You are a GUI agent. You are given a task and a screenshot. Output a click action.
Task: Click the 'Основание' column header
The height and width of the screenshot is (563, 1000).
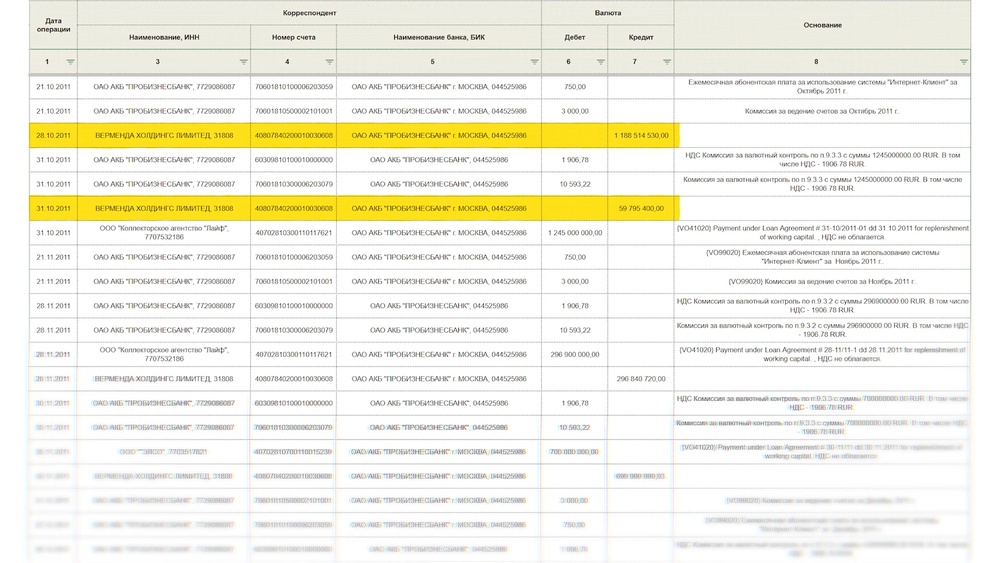(x=822, y=25)
